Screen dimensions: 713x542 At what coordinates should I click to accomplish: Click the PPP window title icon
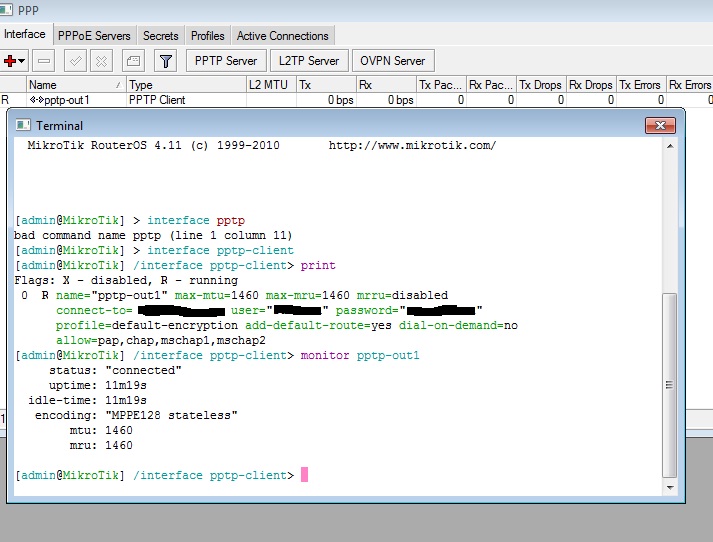tap(6, 9)
